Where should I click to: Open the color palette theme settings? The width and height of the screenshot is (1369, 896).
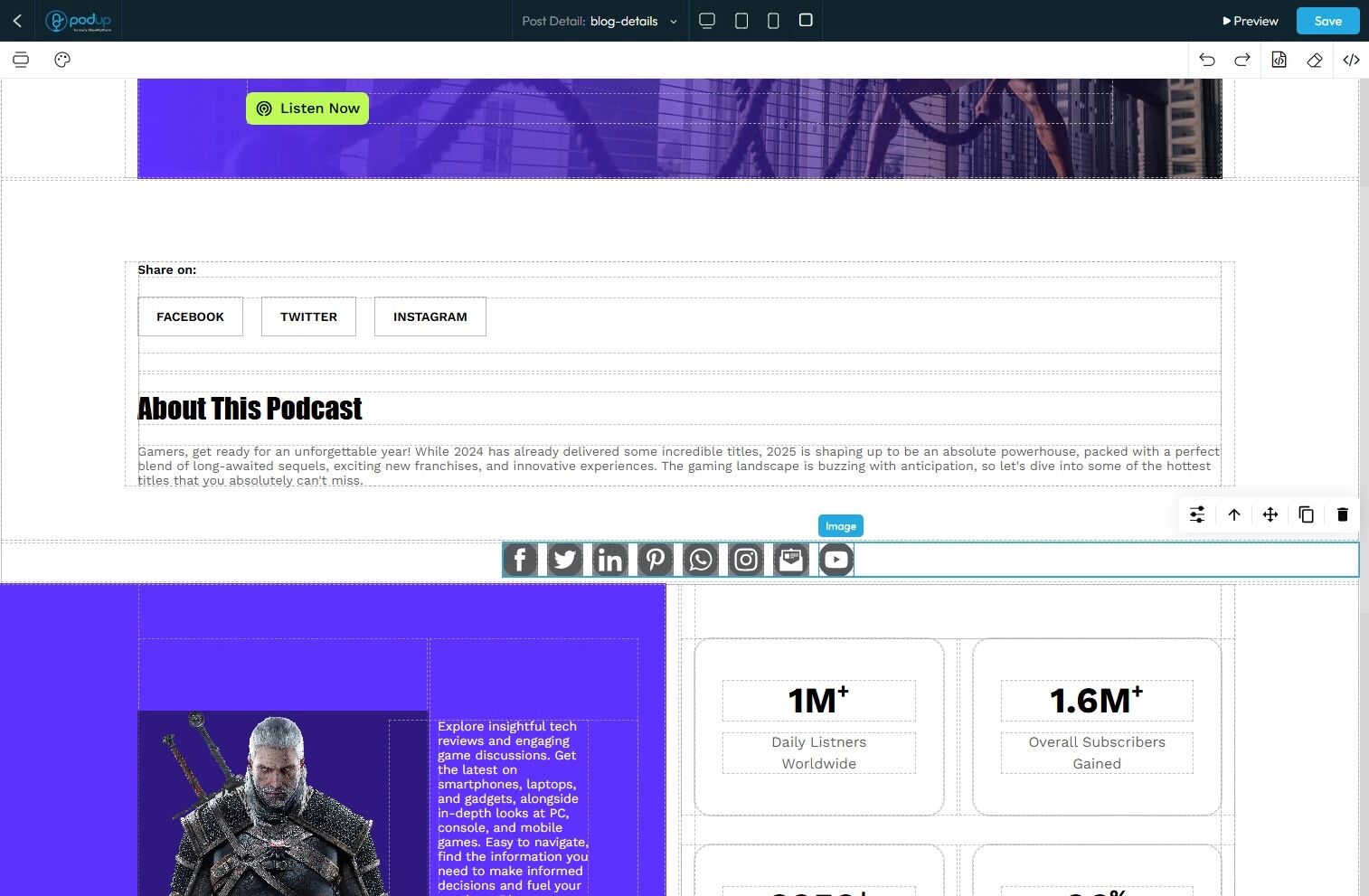coord(62,60)
